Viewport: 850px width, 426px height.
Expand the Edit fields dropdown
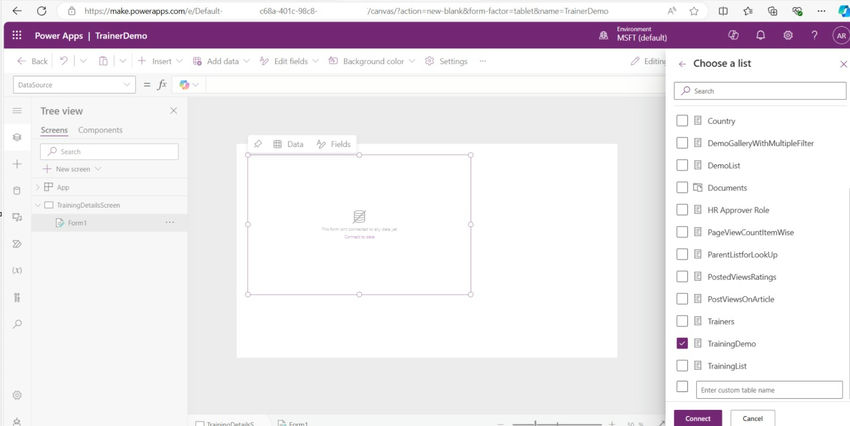(315, 61)
